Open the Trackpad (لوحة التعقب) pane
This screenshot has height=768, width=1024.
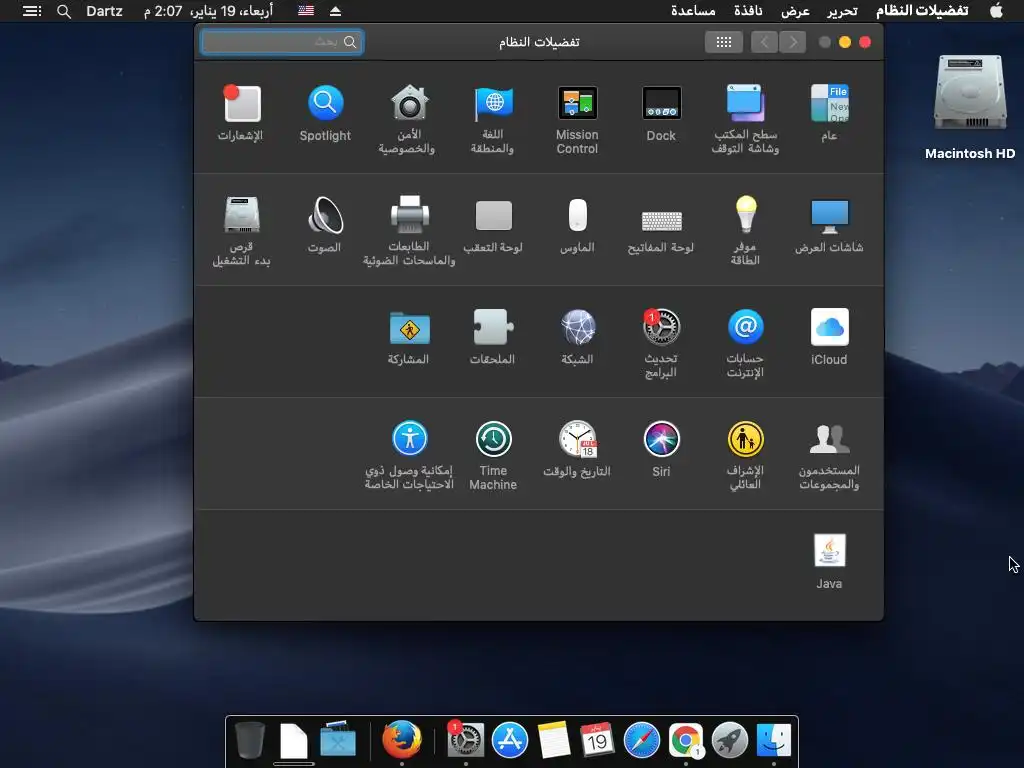click(493, 224)
